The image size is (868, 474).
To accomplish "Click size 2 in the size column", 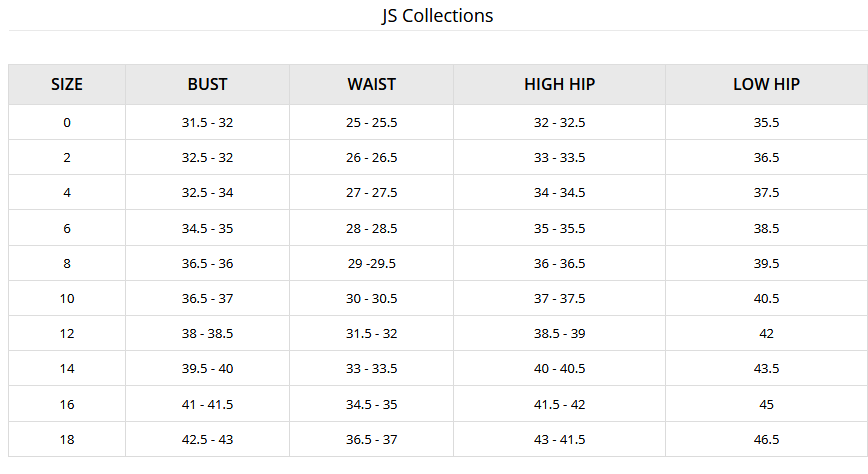I will tap(67, 158).
